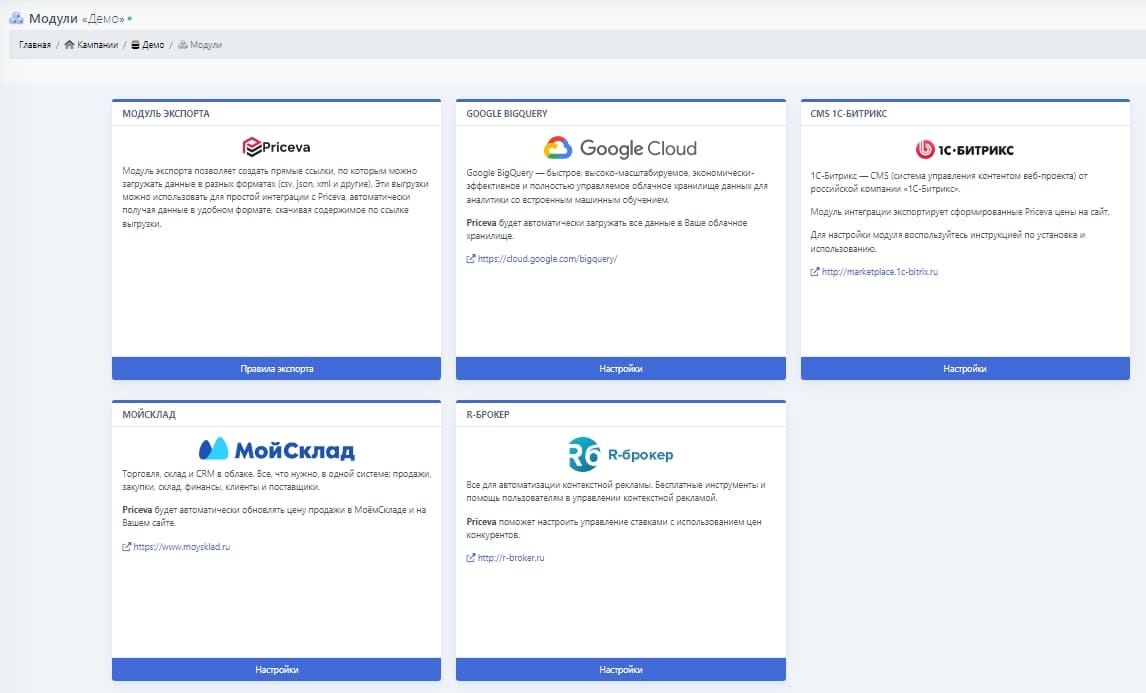The width and height of the screenshot is (1146, 693).
Task: Open the r-broker.ru link
Action: tap(510, 558)
